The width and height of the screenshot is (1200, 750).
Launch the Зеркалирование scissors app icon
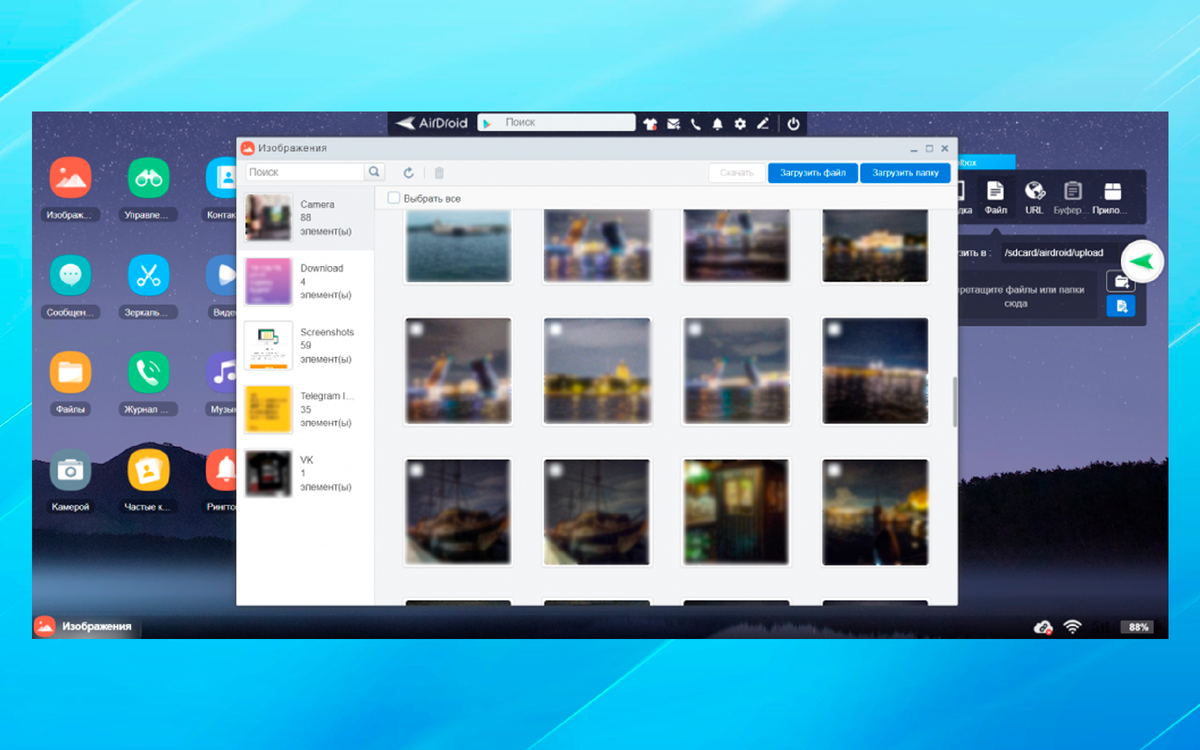coord(149,275)
